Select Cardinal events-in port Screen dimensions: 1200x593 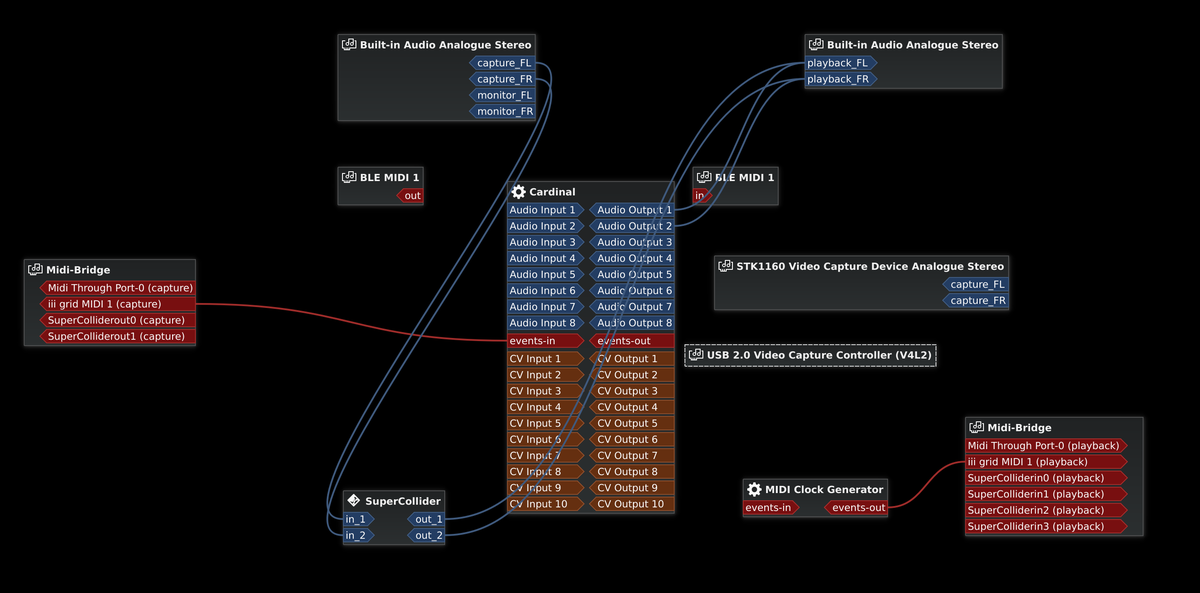point(546,340)
